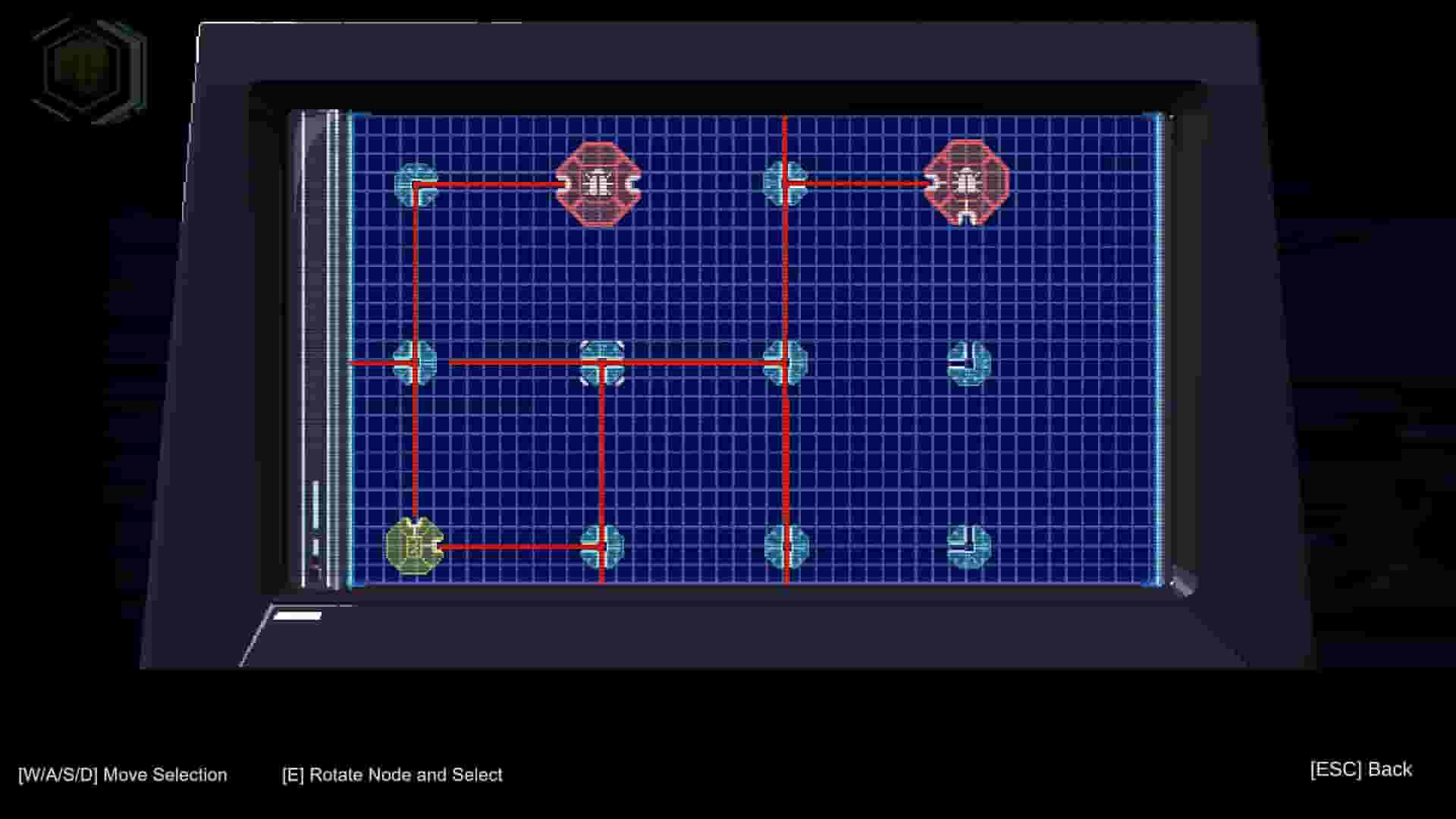Select the leftmost cross node in middle row
The height and width of the screenshot is (819, 1456).
pos(416,362)
